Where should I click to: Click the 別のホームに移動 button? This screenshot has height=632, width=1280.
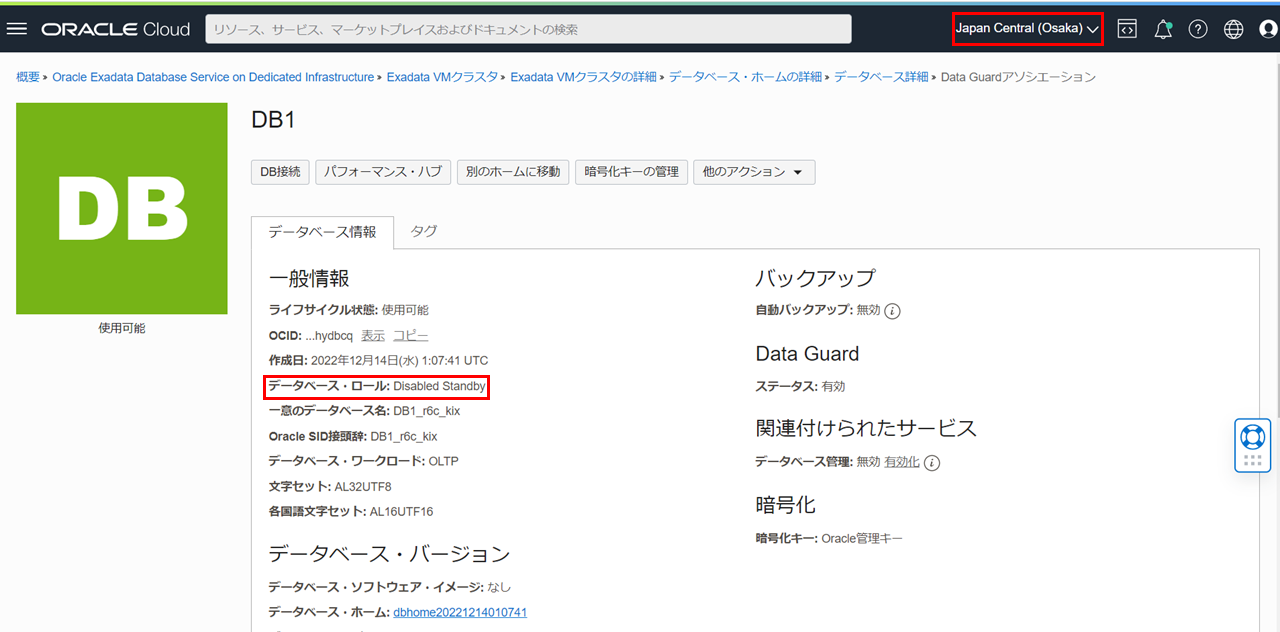pos(513,172)
